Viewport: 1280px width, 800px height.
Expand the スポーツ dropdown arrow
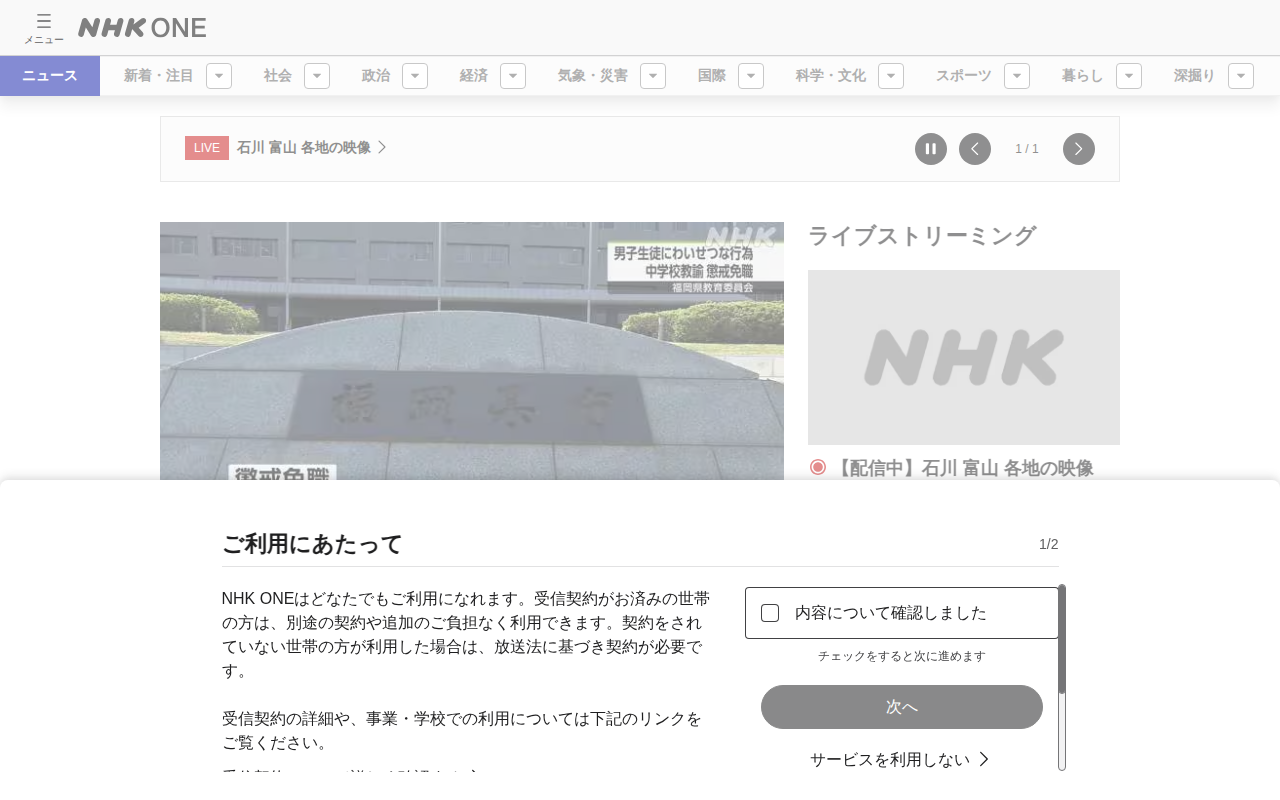click(1017, 76)
